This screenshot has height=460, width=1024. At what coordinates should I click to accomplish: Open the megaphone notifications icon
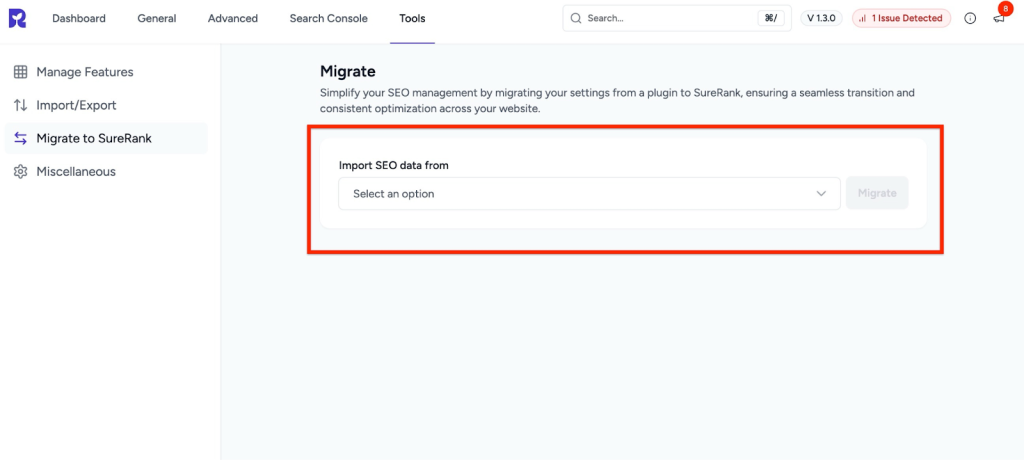(999, 19)
